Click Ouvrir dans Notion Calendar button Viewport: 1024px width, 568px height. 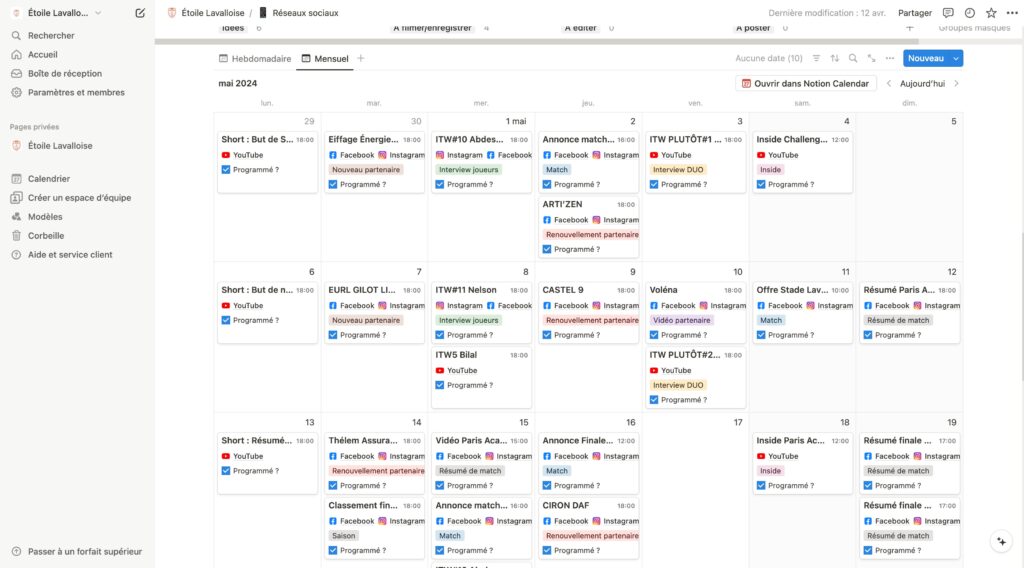(806, 84)
